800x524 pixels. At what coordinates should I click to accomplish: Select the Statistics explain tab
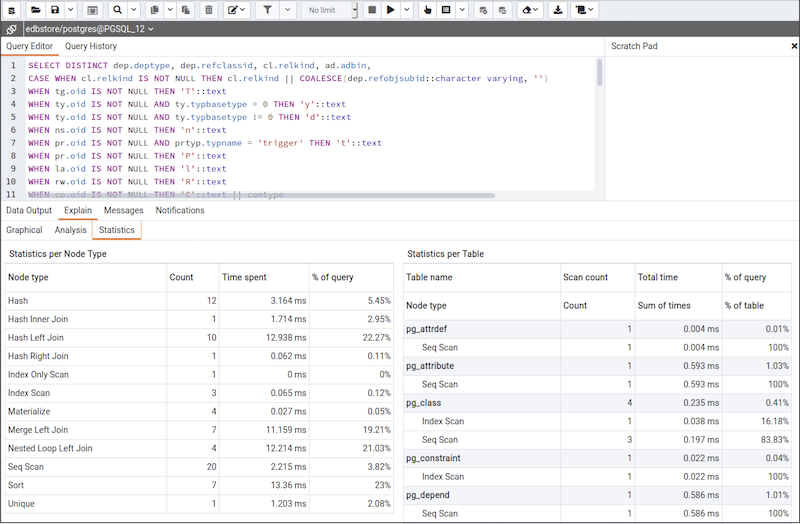117,230
